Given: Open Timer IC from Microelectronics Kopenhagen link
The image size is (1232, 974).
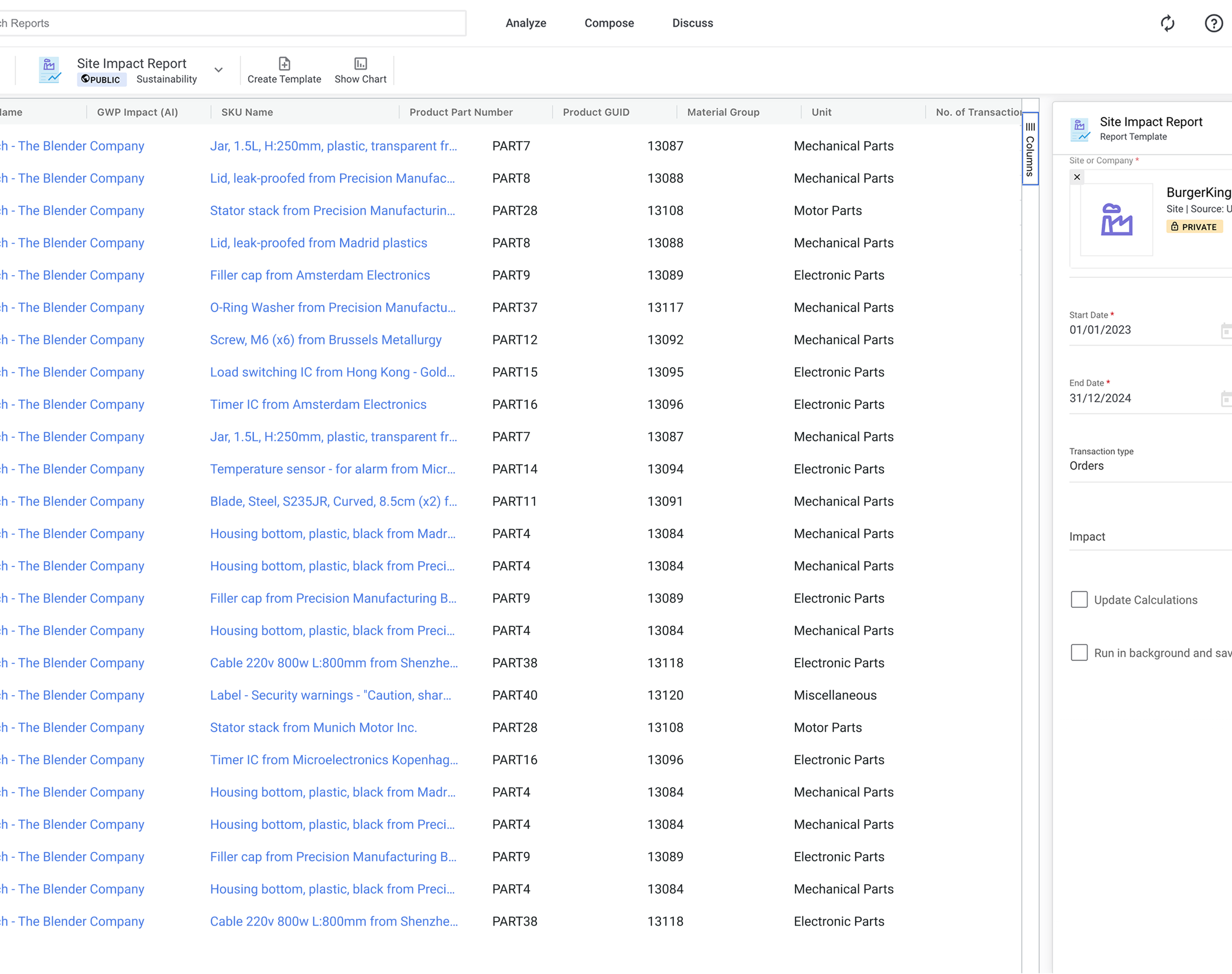Looking at the screenshot, I should [x=334, y=760].
